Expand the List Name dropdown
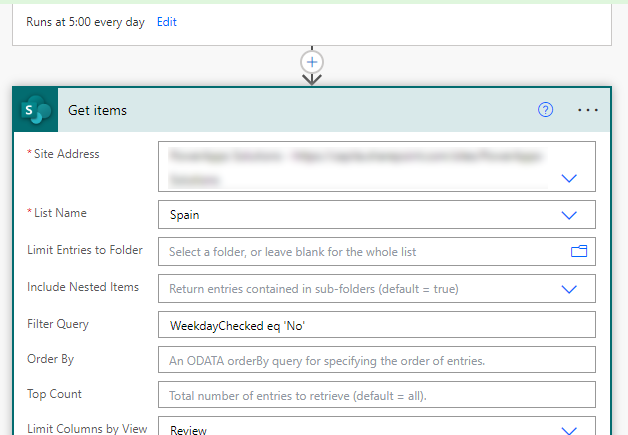Image resolution: width=628 pixels, height=435 pixels. (569, 215)
